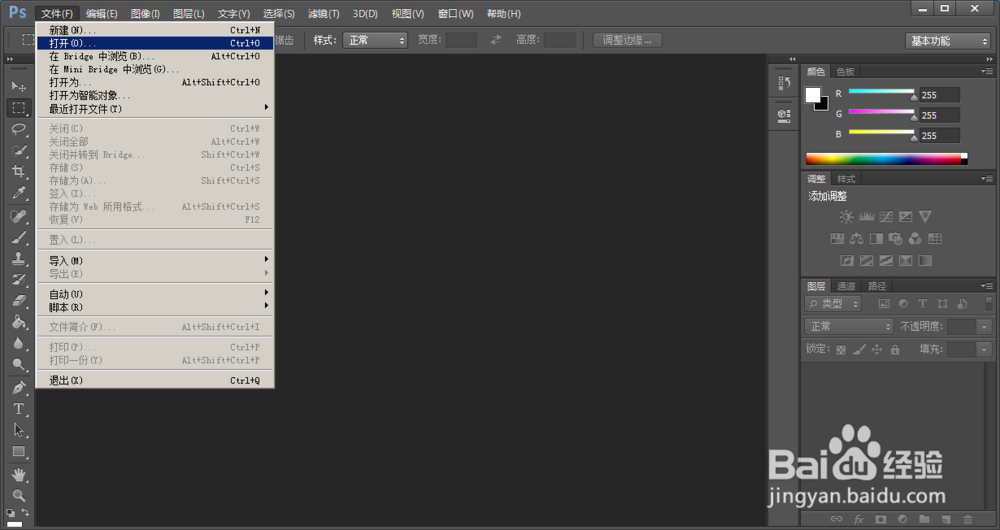Image resolution: width=1000 pixels, height=530 pixels.
Task: Toggle adjustment layer filter
Action: (x=903, y=304)
